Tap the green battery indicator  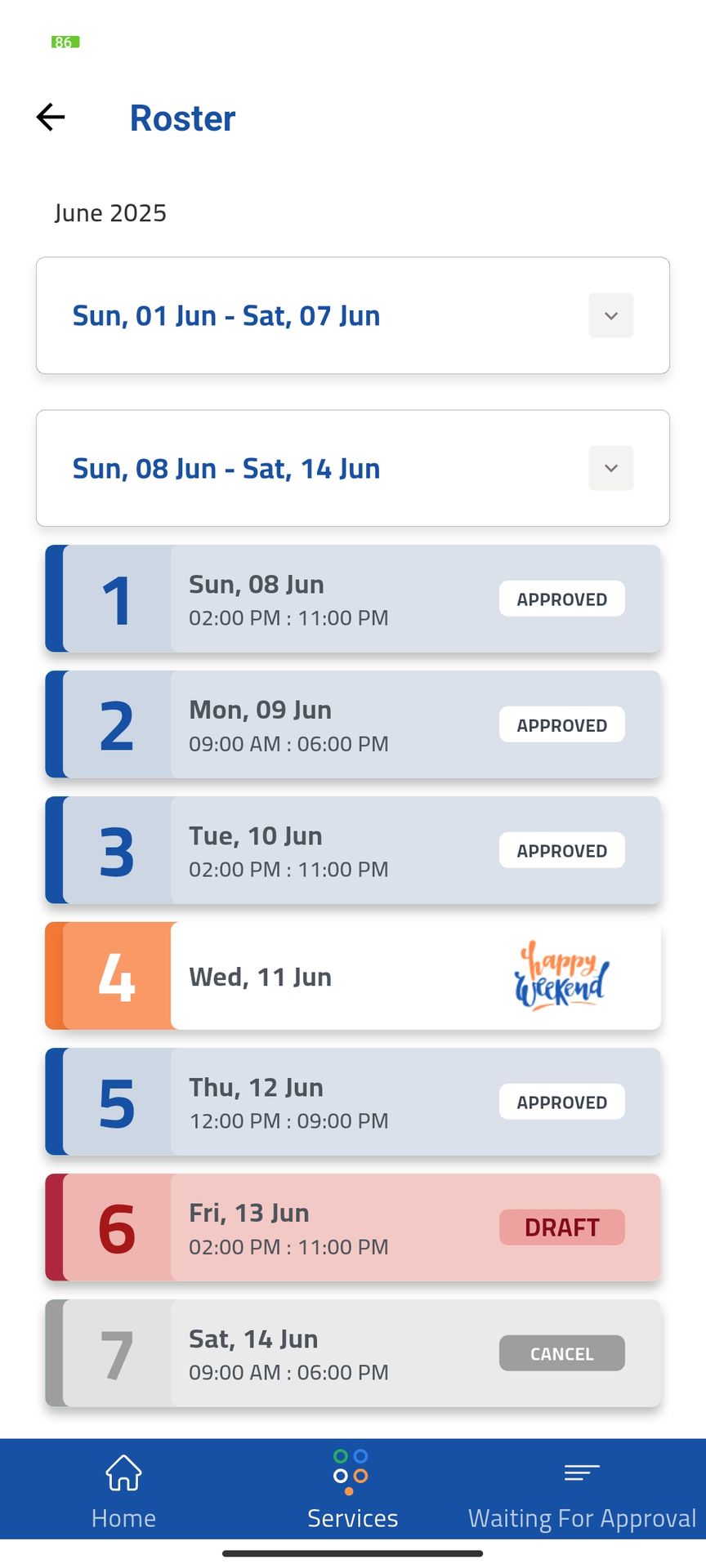65,42
